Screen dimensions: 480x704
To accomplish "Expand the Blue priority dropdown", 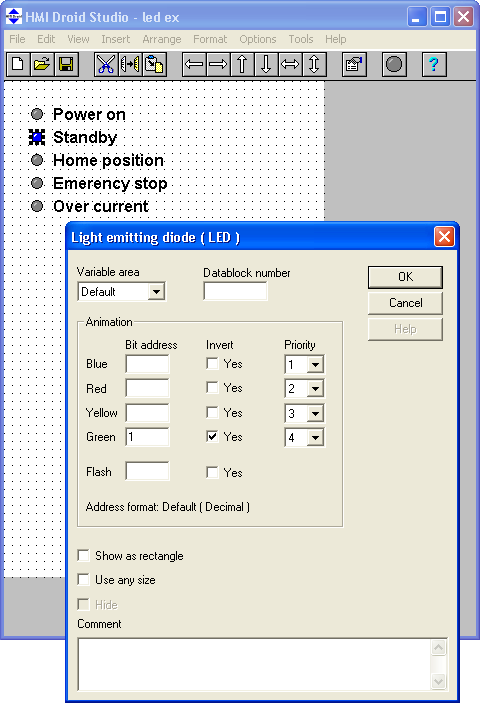I will (x=316, y=365).
